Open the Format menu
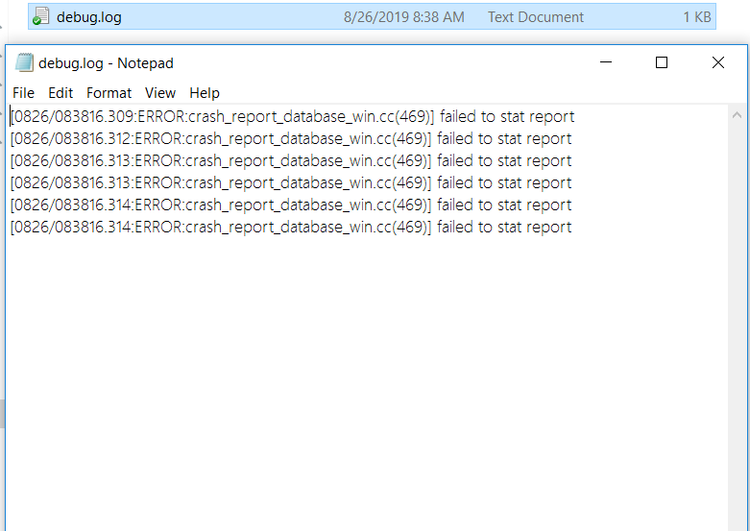 click(x=109, y=93)
